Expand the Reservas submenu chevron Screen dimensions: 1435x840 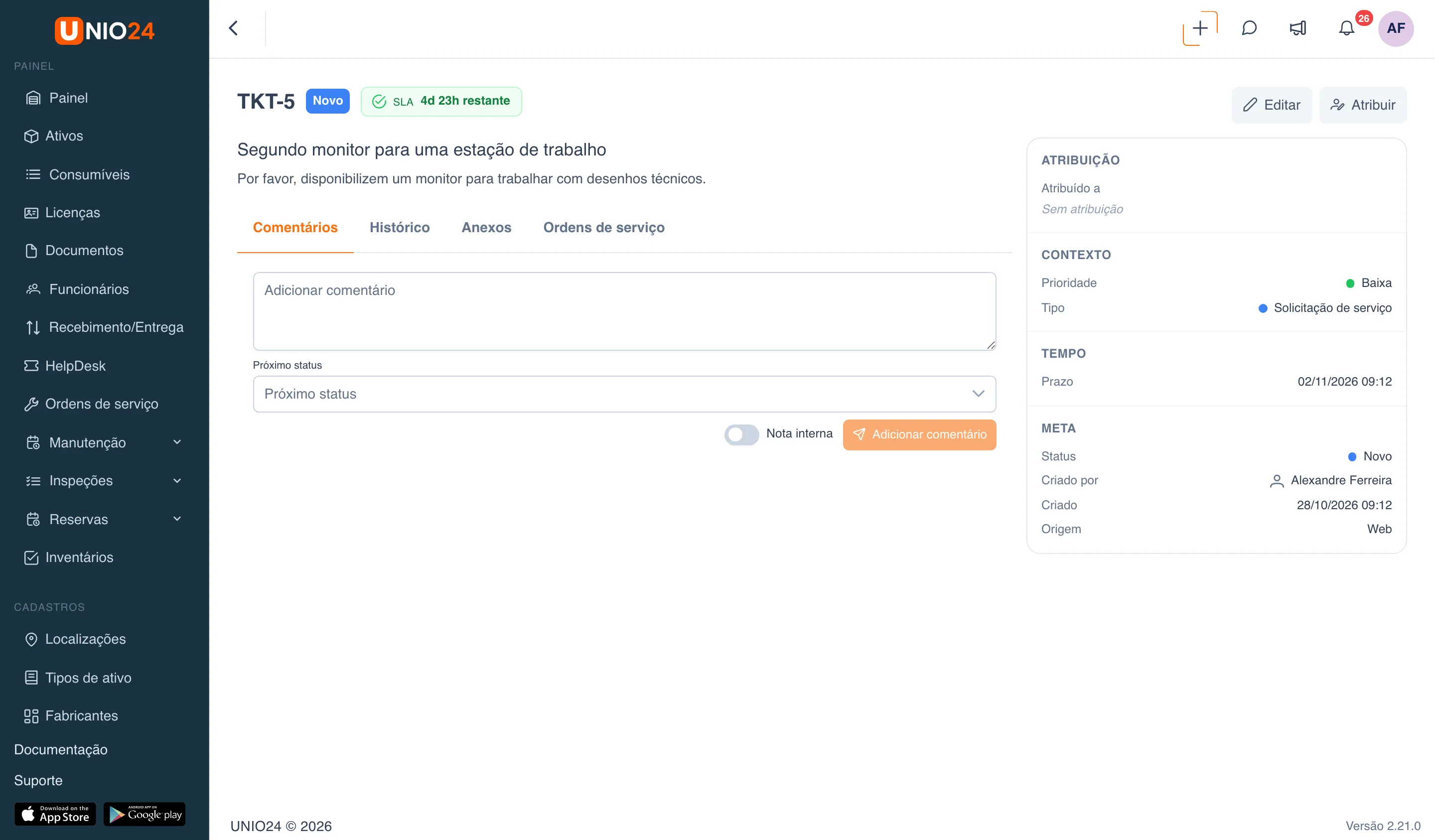coord(177,519)
